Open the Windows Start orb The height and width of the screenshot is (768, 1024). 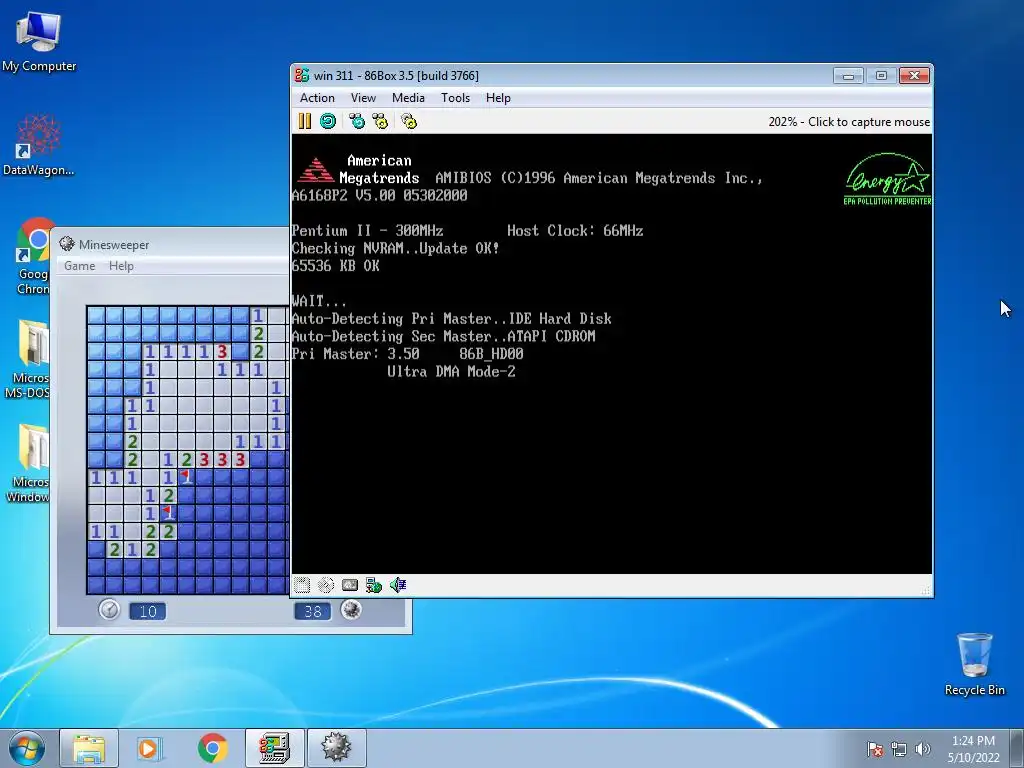pos(27,748)
